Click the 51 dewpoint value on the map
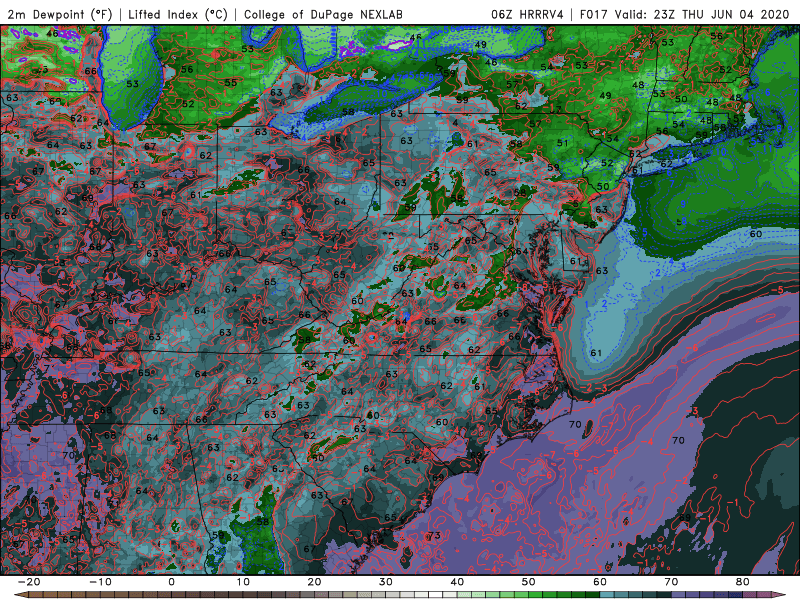800x600 pixels. [562, 143]
